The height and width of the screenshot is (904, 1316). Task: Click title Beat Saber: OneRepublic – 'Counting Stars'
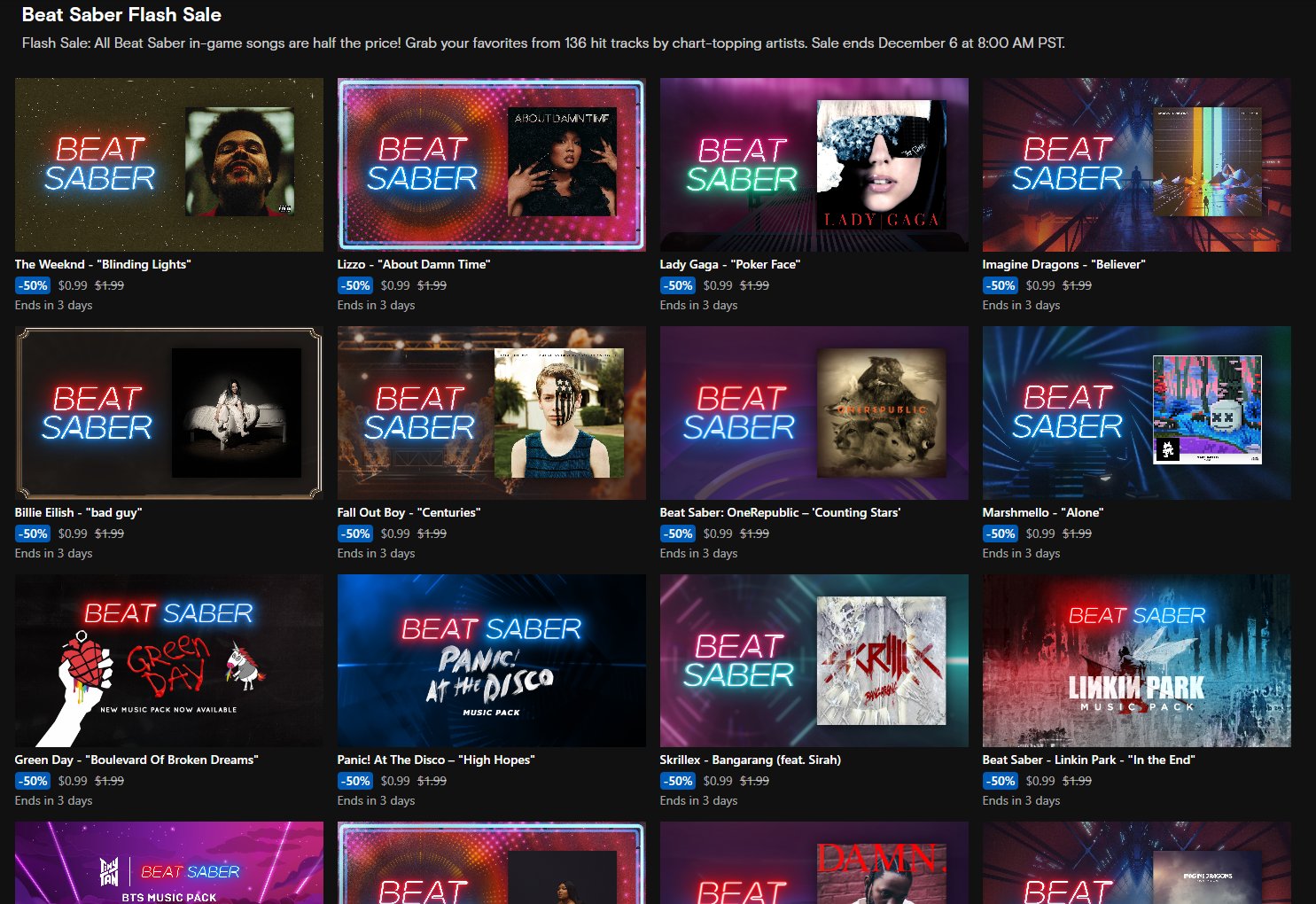click(781, 512)
